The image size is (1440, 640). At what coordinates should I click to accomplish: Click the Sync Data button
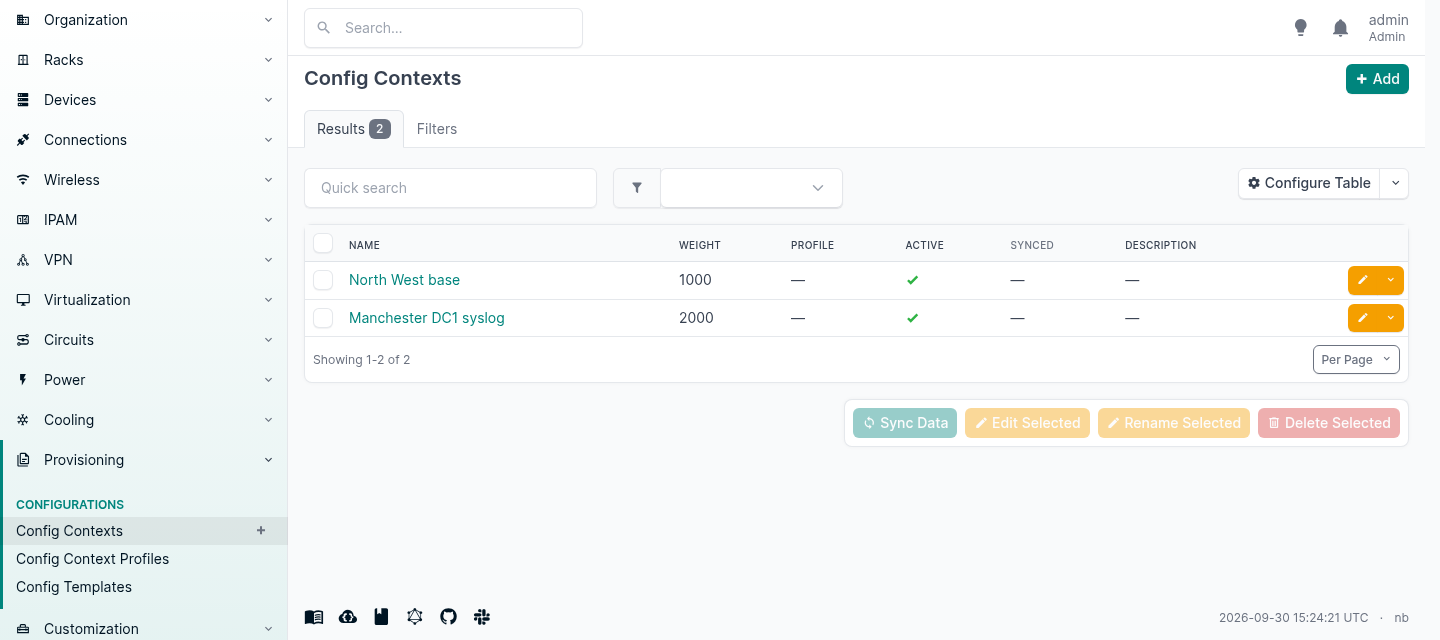[x=905, y=423]
